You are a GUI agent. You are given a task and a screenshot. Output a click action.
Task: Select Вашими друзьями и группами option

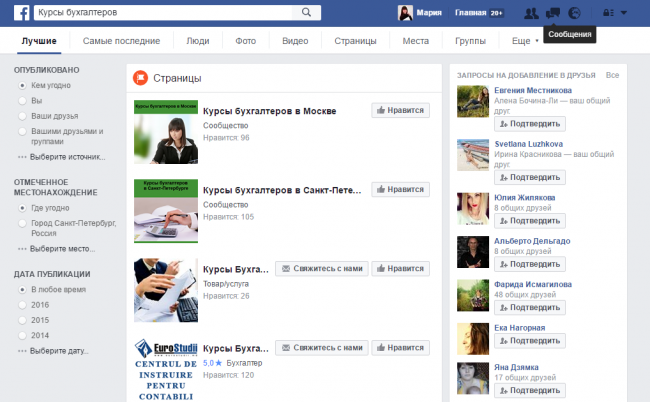pyautogui.click(x=23, y=131)
